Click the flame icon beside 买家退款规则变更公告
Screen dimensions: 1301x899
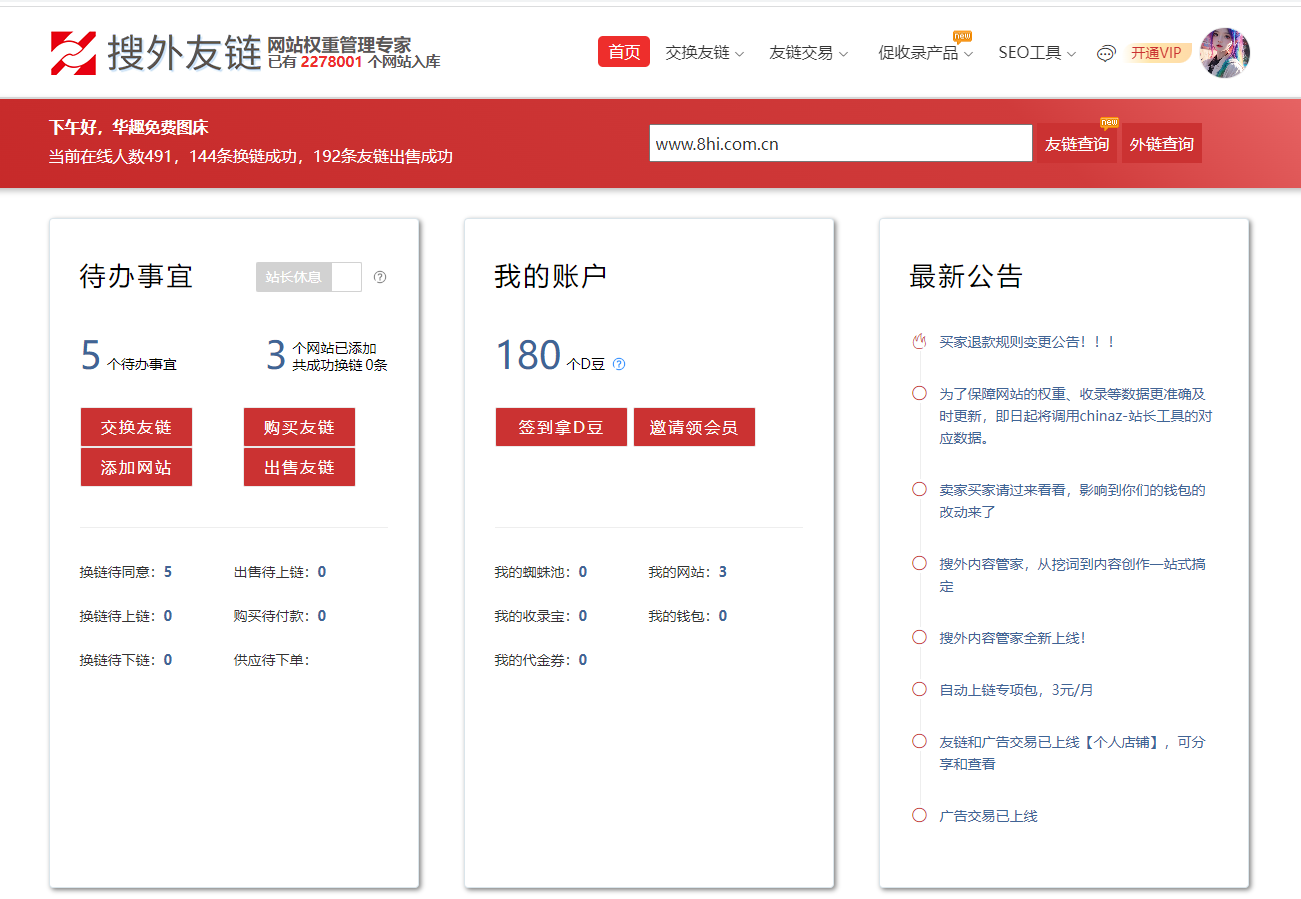[919, 342]
